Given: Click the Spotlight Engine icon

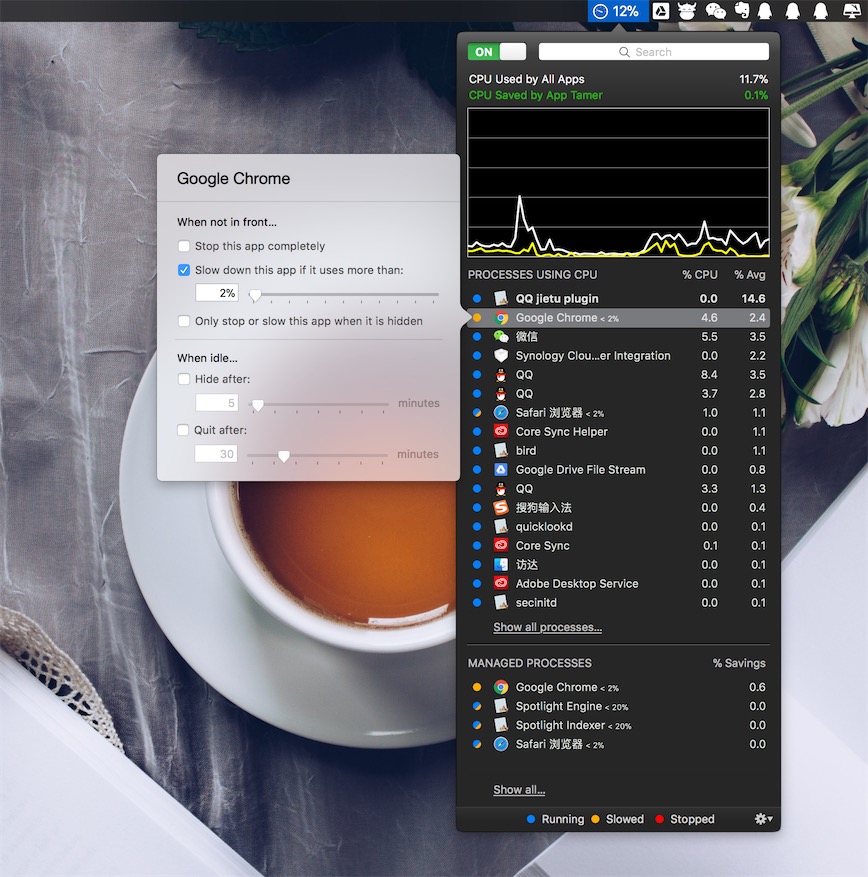Looking at the screenshot, I should tap(501, 706).
